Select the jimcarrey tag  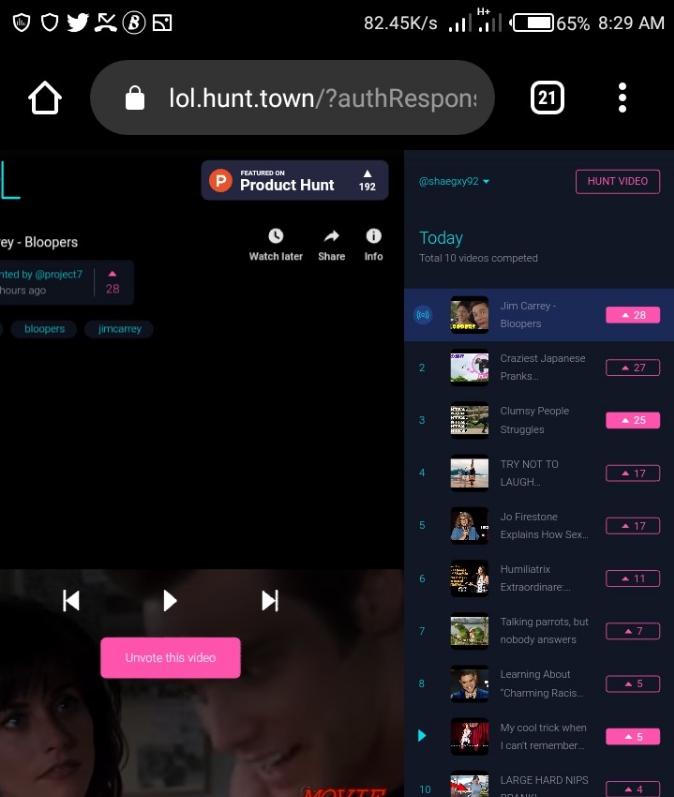point(119,329)
